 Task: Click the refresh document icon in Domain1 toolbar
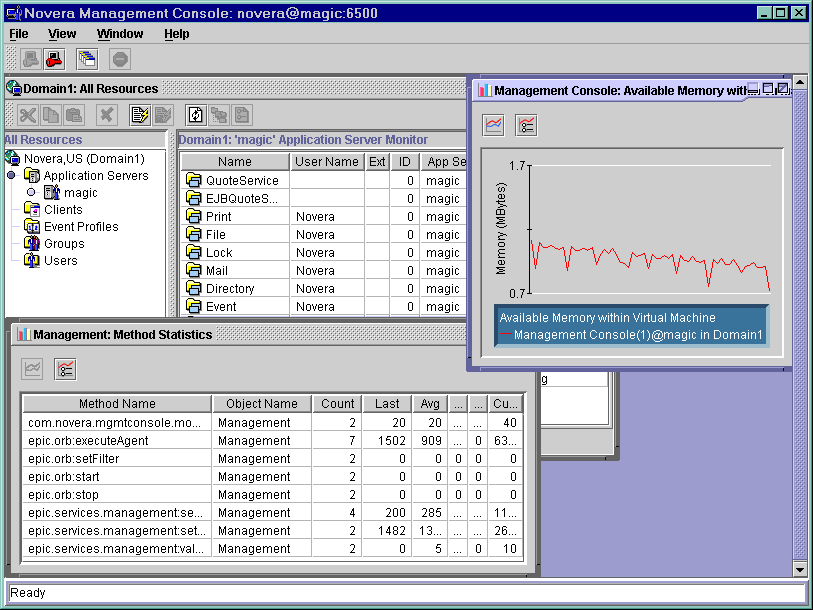[195, 115]
